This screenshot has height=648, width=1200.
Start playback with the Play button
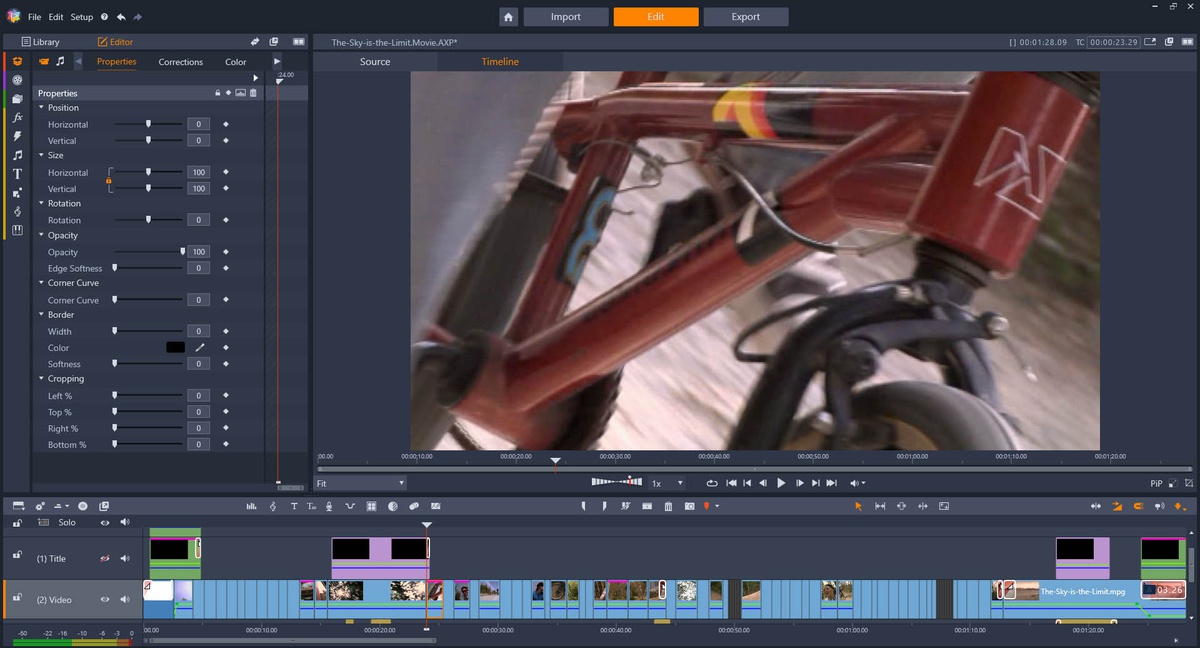pos(781,483)
